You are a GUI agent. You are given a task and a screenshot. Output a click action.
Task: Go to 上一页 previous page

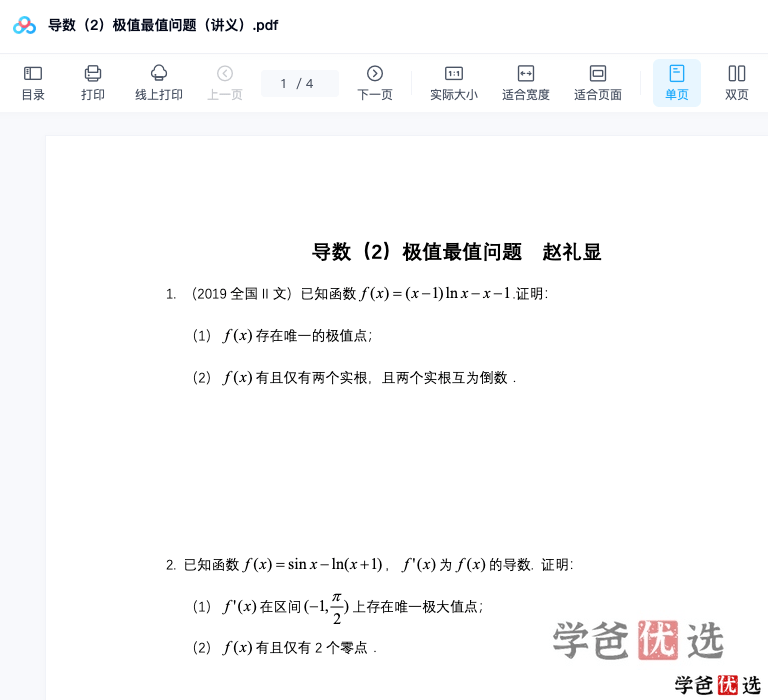[225, 83]
